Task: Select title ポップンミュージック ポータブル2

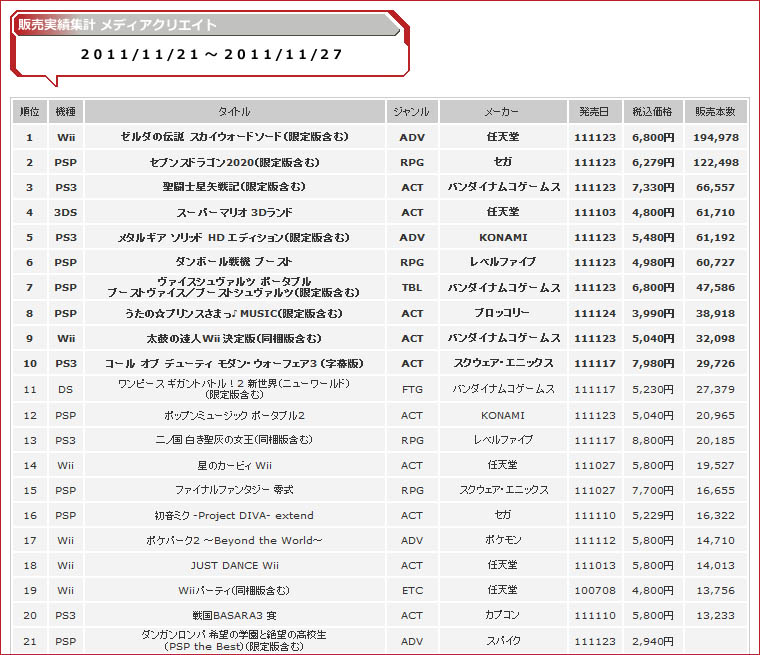Action: click(235, 415)
